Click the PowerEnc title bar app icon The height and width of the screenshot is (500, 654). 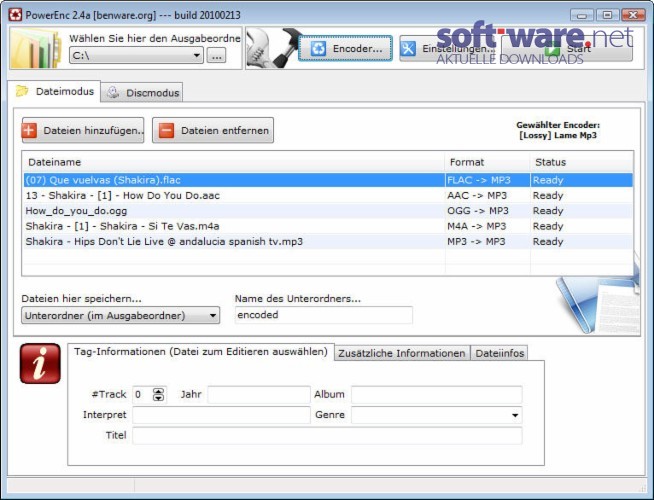click(x=15, y=15)
